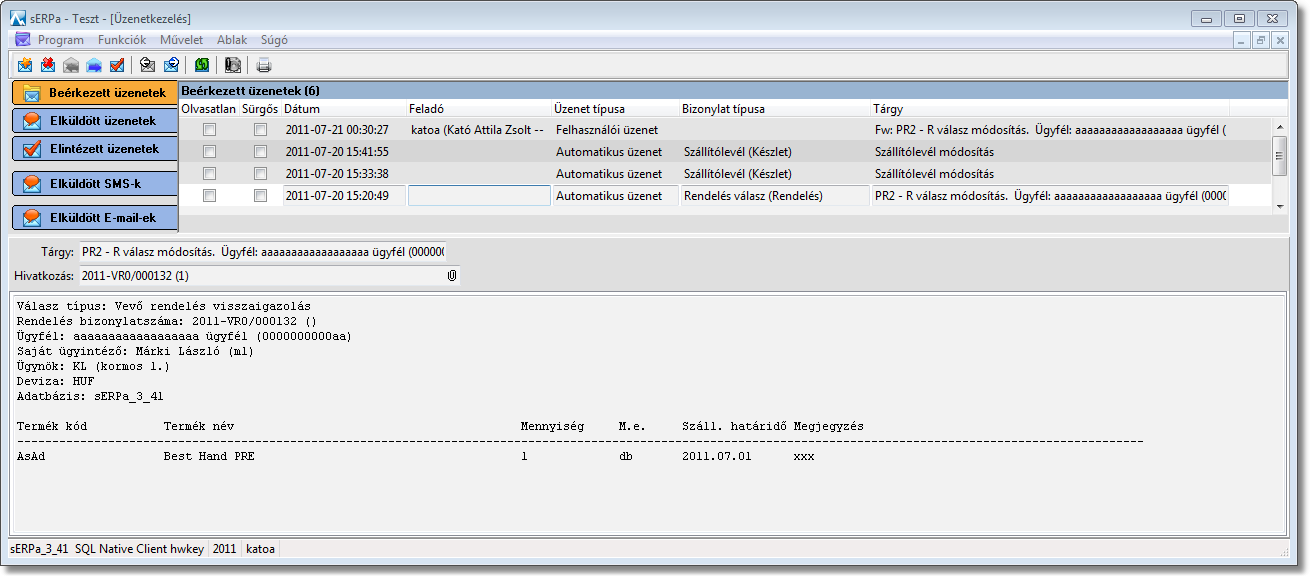The height and width of the screenshot is (578, 1310).
Task: Click the printer icon in toolbar
Action: point(264,66)
